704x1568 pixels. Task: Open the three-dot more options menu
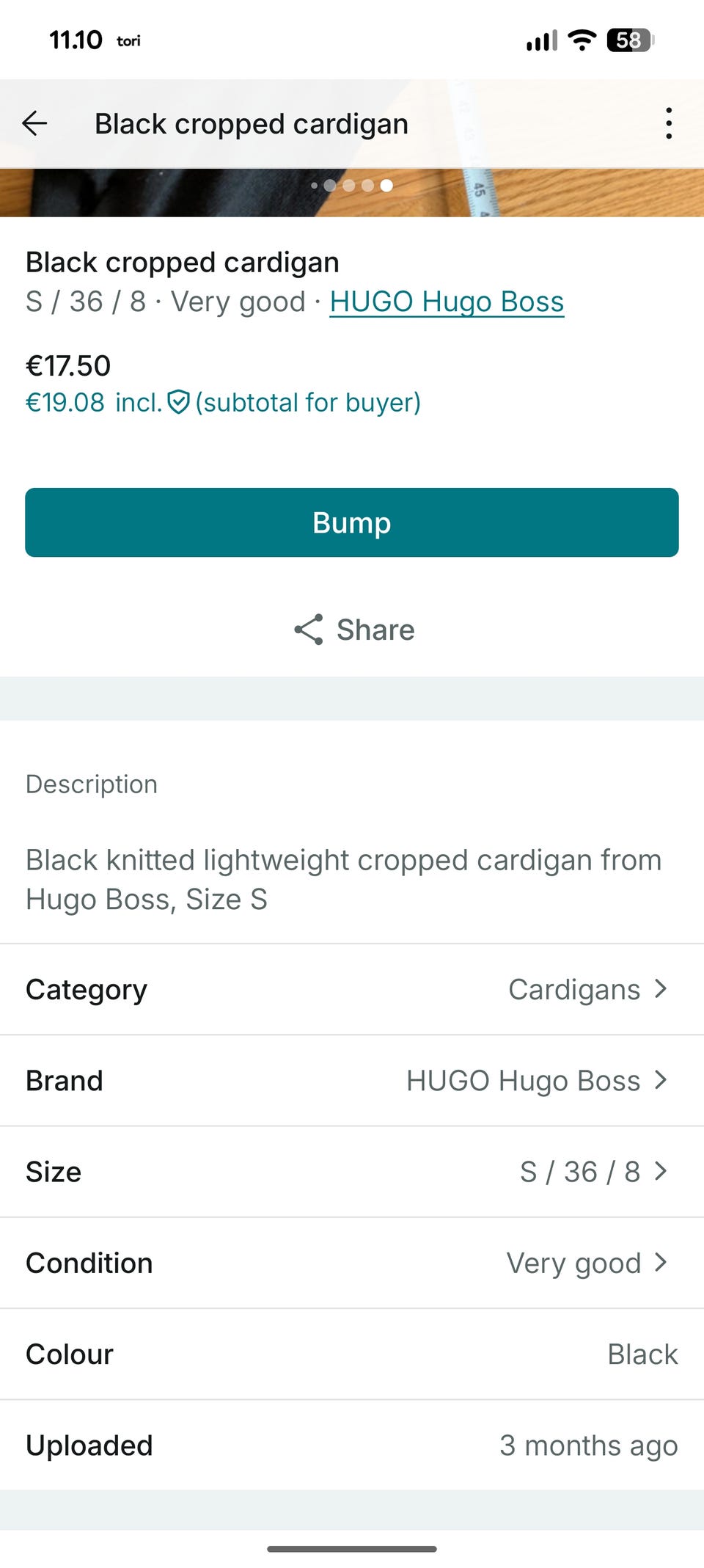pyautogui.click(x=668, y=123)
